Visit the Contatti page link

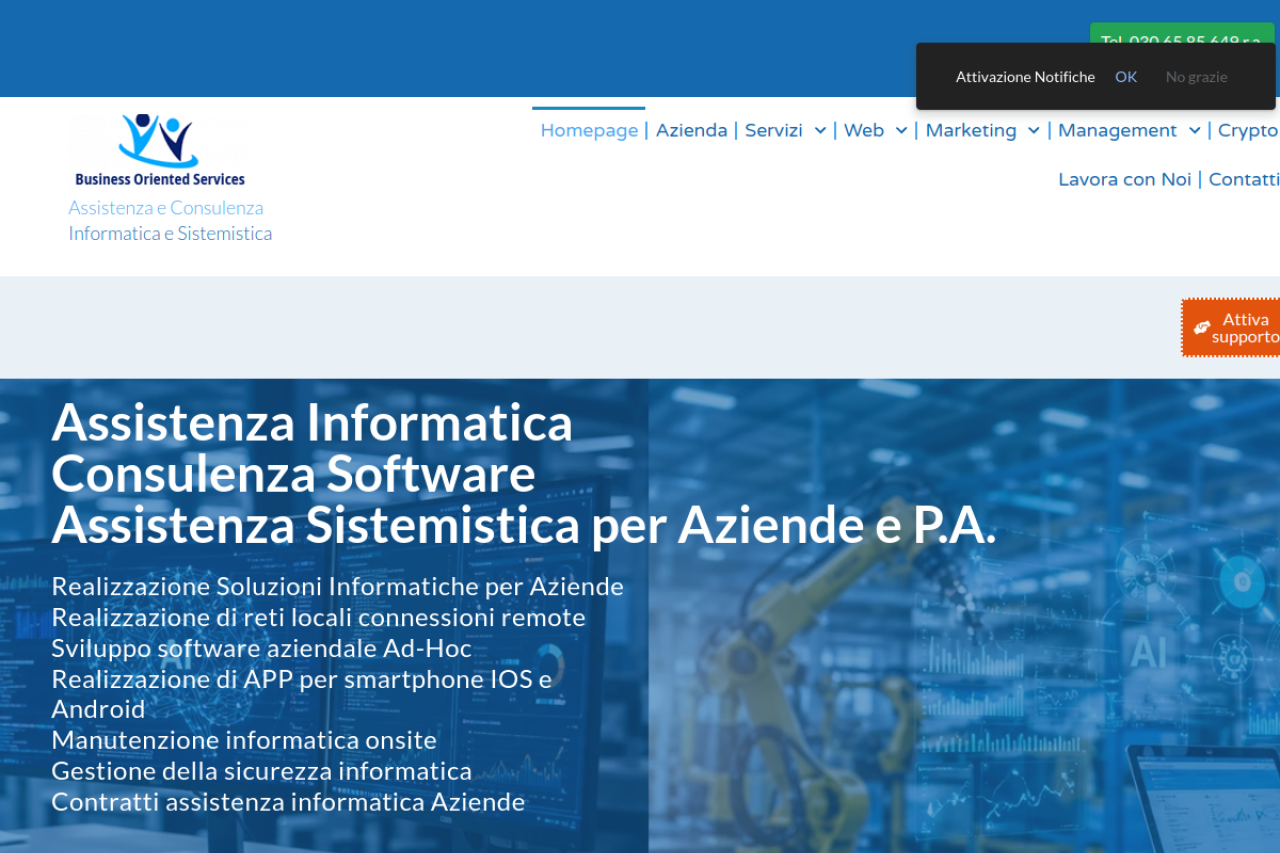pyautogui.click(x=1244, y=180)
